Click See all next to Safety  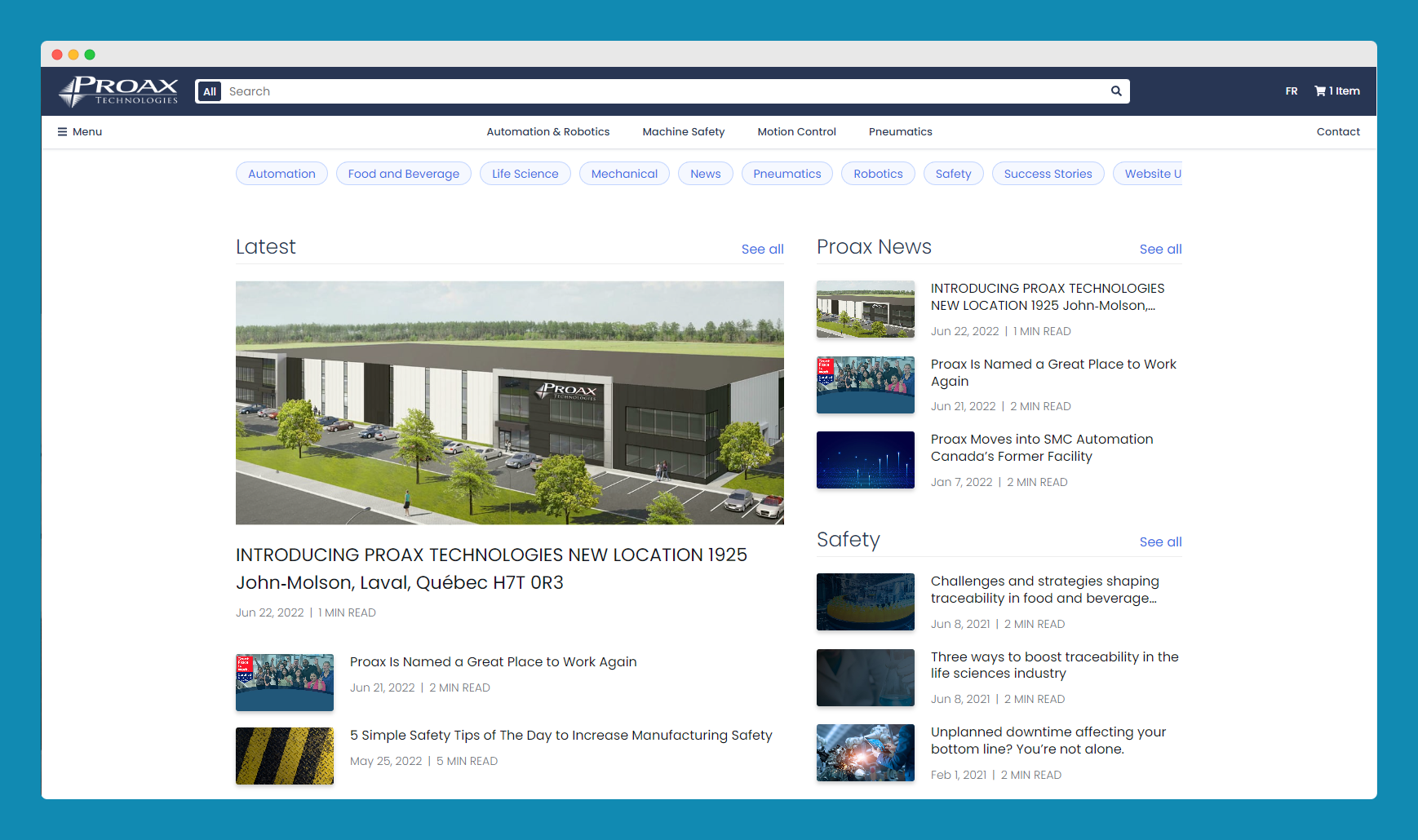pos(1161,542)
